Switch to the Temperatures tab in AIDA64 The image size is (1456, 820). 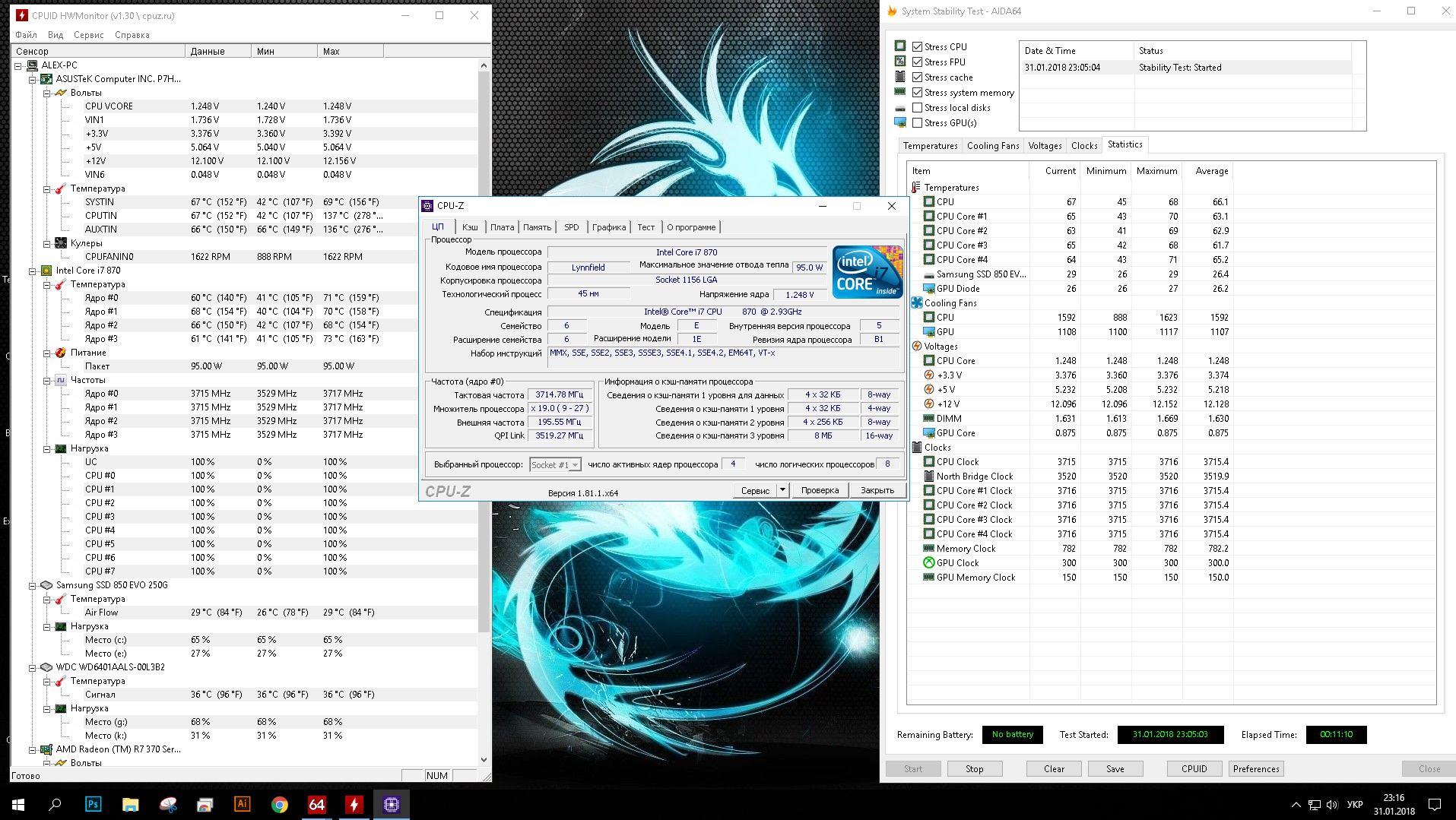tap(930, 145)
